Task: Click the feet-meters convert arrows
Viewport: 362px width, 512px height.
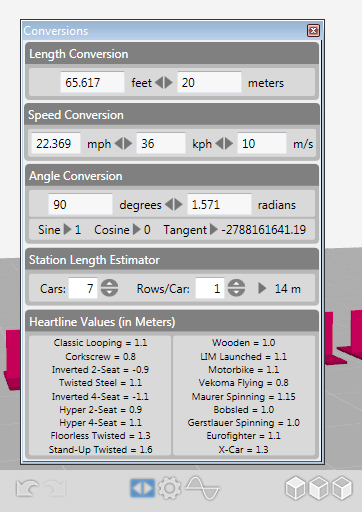Action: tap(164, 82)
